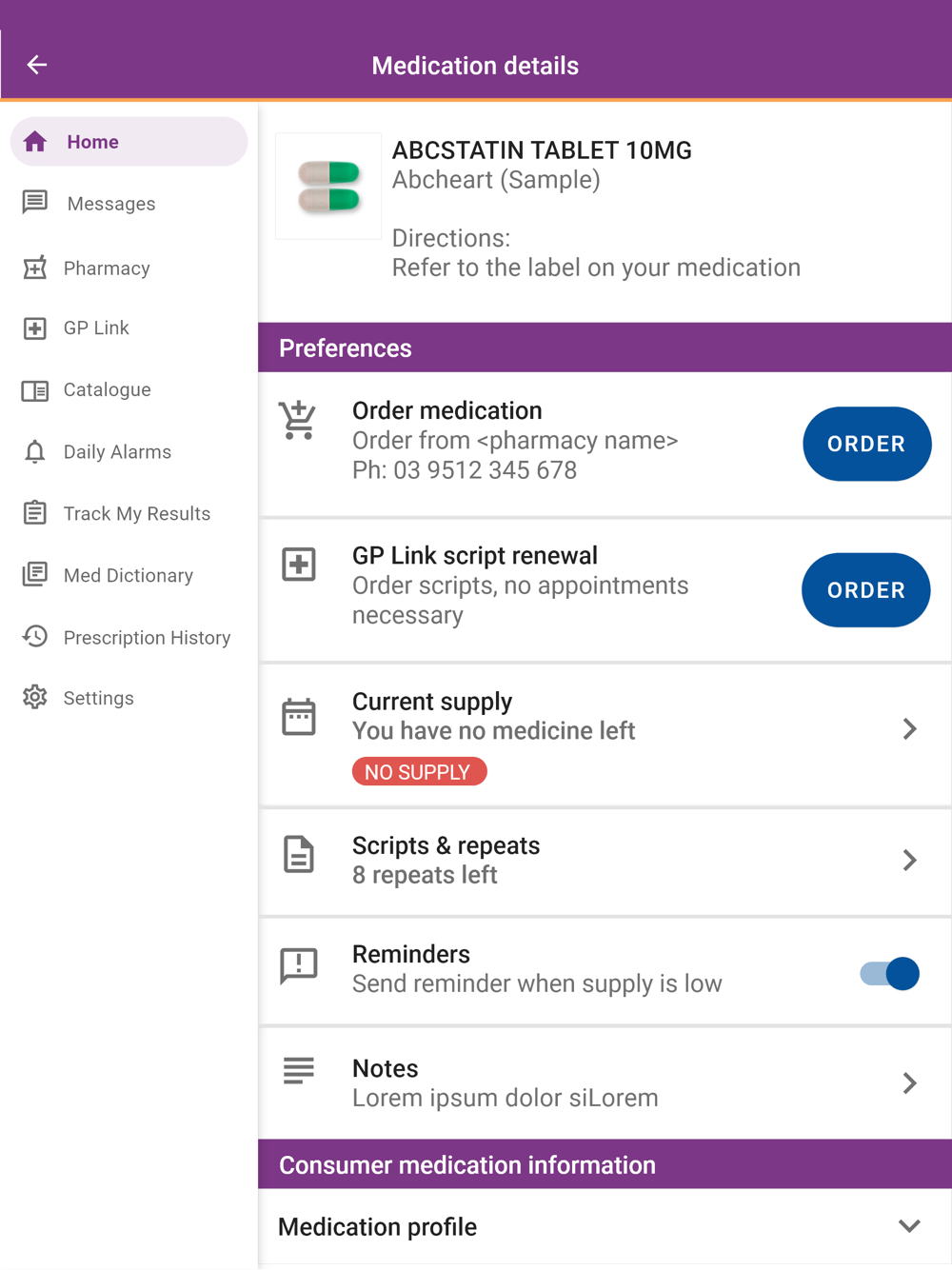Expand the Medication profile section
This screenshot has width=952, height=1270.
click(x=605, y=1227)
